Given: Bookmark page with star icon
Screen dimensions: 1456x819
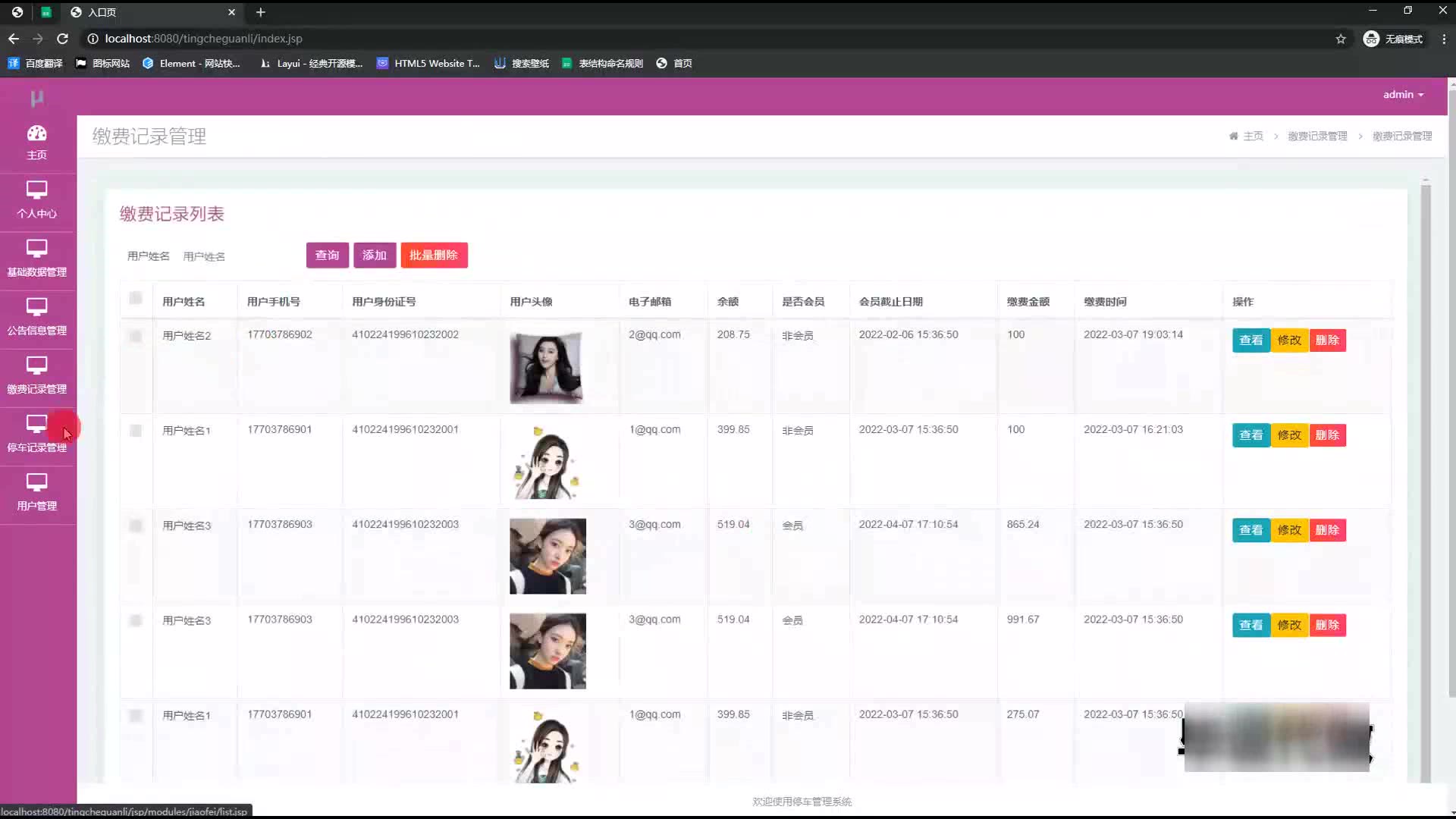Looking at the screenshot, I should tap(1340, 39).
